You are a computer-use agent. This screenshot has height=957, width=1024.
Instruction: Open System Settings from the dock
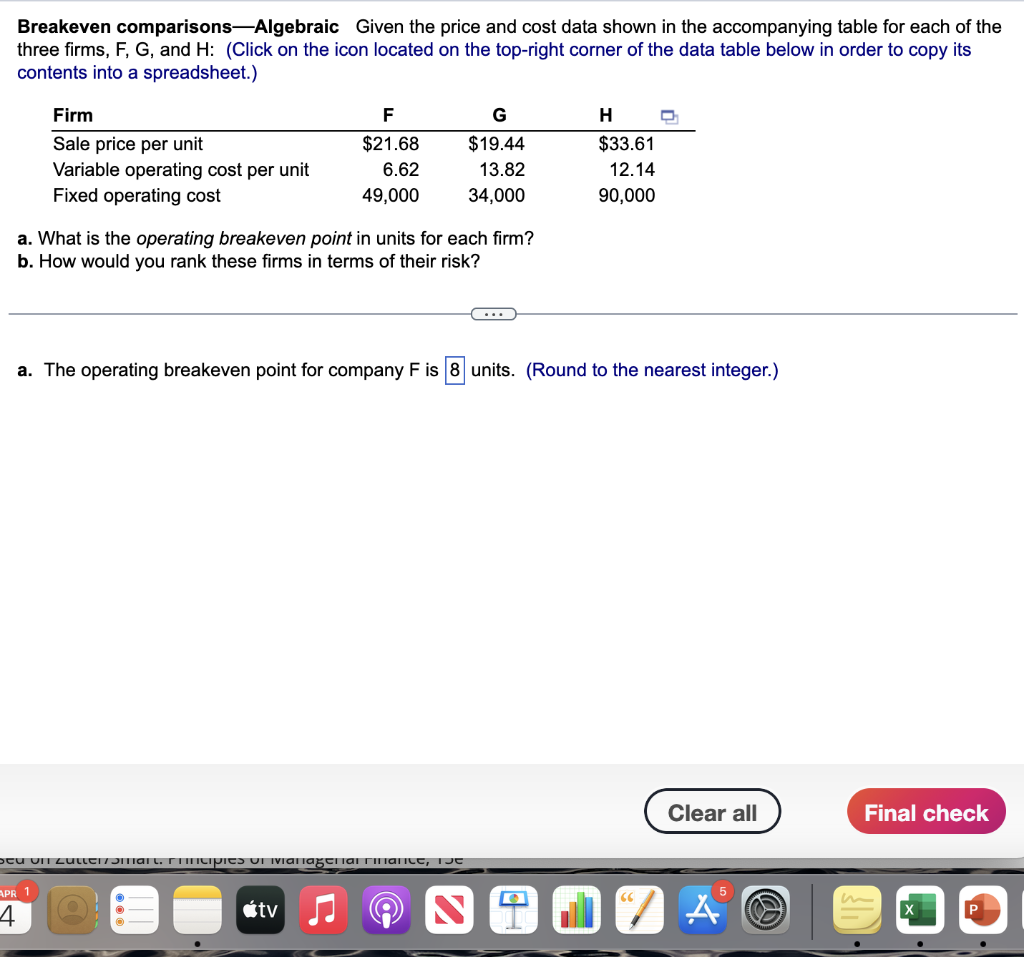pyautogui.click(x=765, y=910)
